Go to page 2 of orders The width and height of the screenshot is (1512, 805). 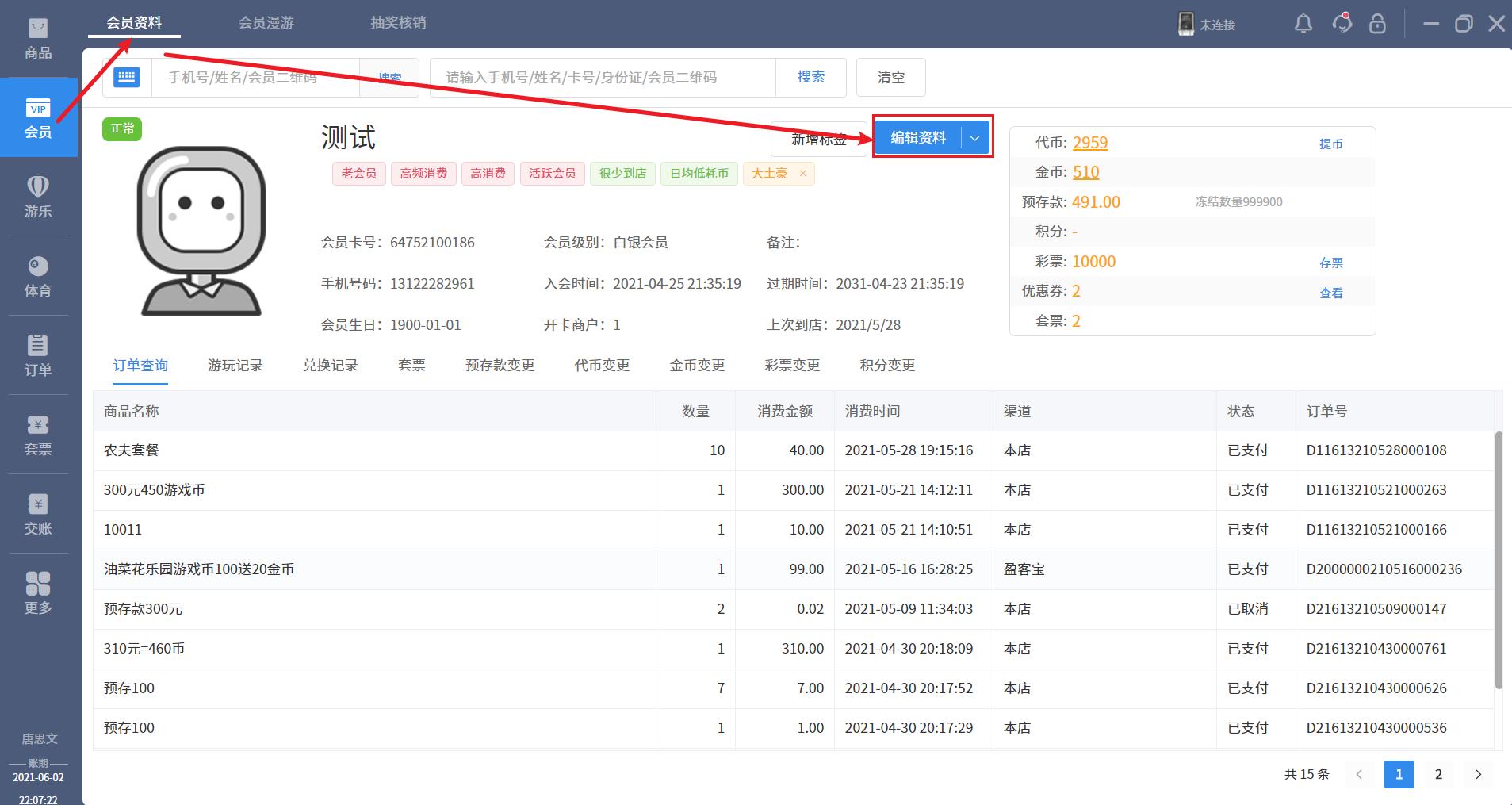1438,774
